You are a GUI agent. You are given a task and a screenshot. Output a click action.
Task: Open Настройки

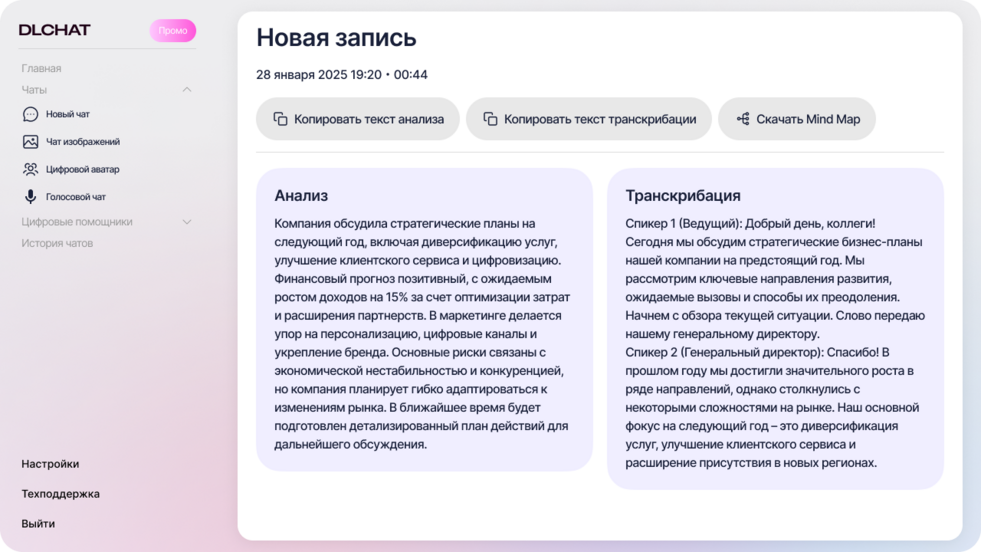point(50,464)
